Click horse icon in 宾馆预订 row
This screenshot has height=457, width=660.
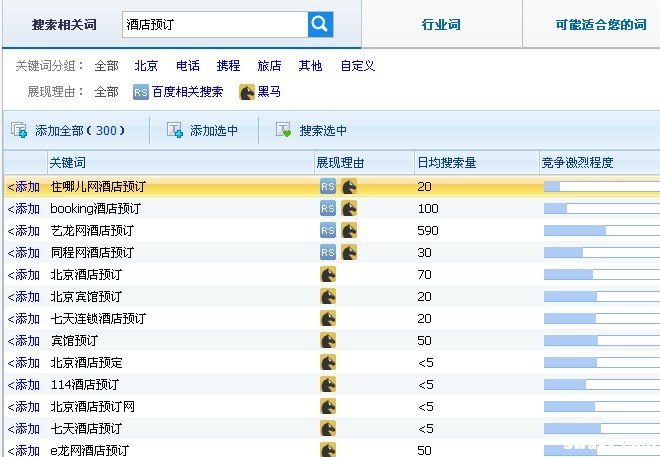328,340
